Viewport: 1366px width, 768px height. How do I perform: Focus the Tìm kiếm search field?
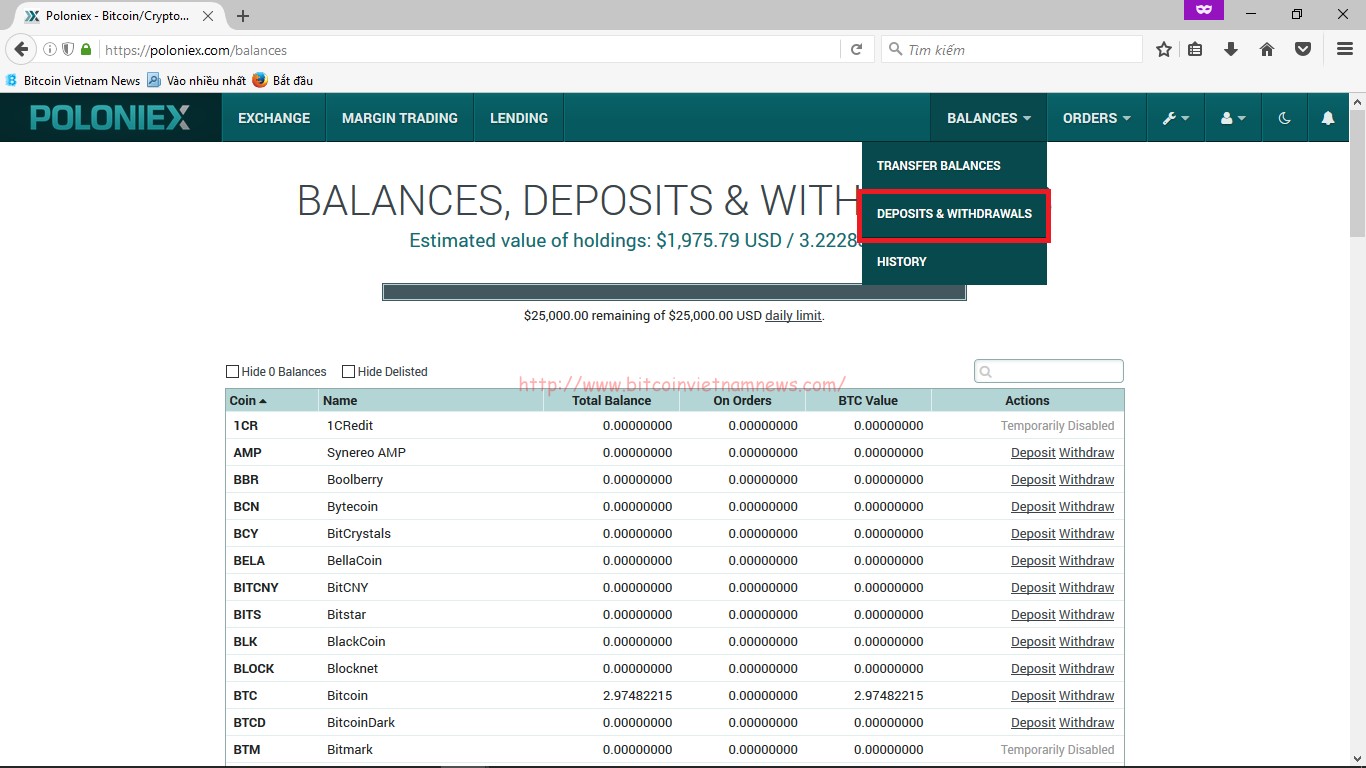coord(1011,49)
